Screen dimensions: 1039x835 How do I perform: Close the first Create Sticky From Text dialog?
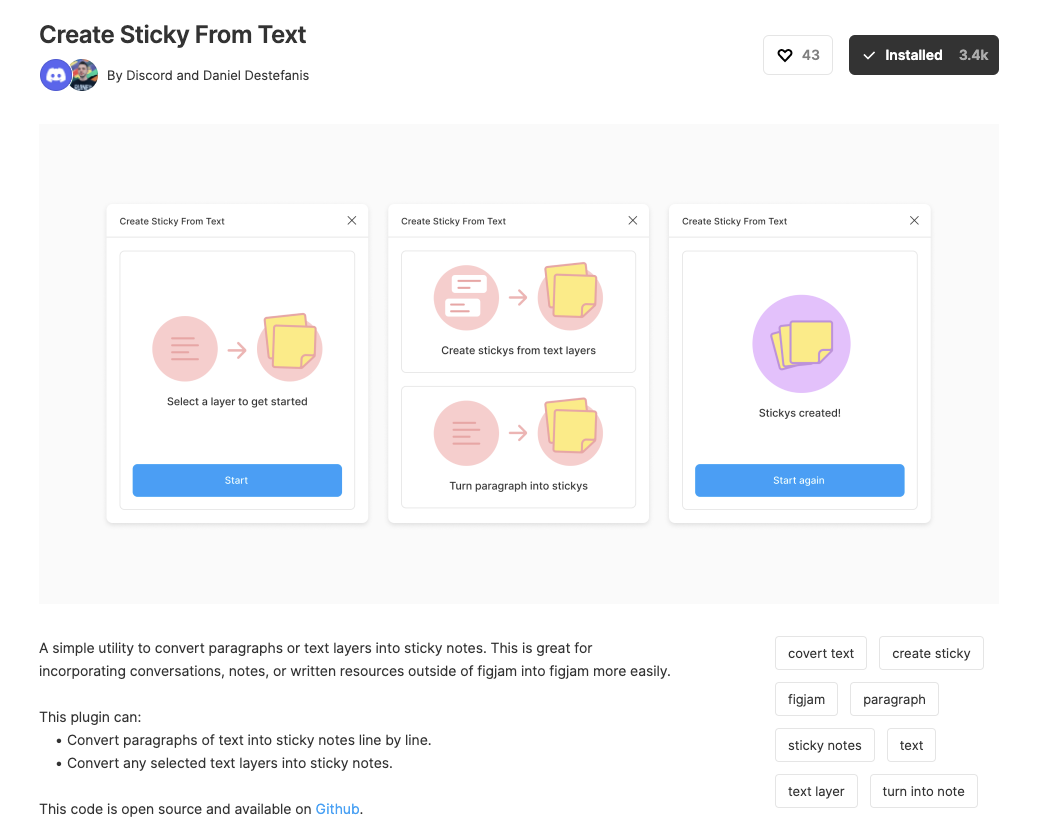coord(351,220)
